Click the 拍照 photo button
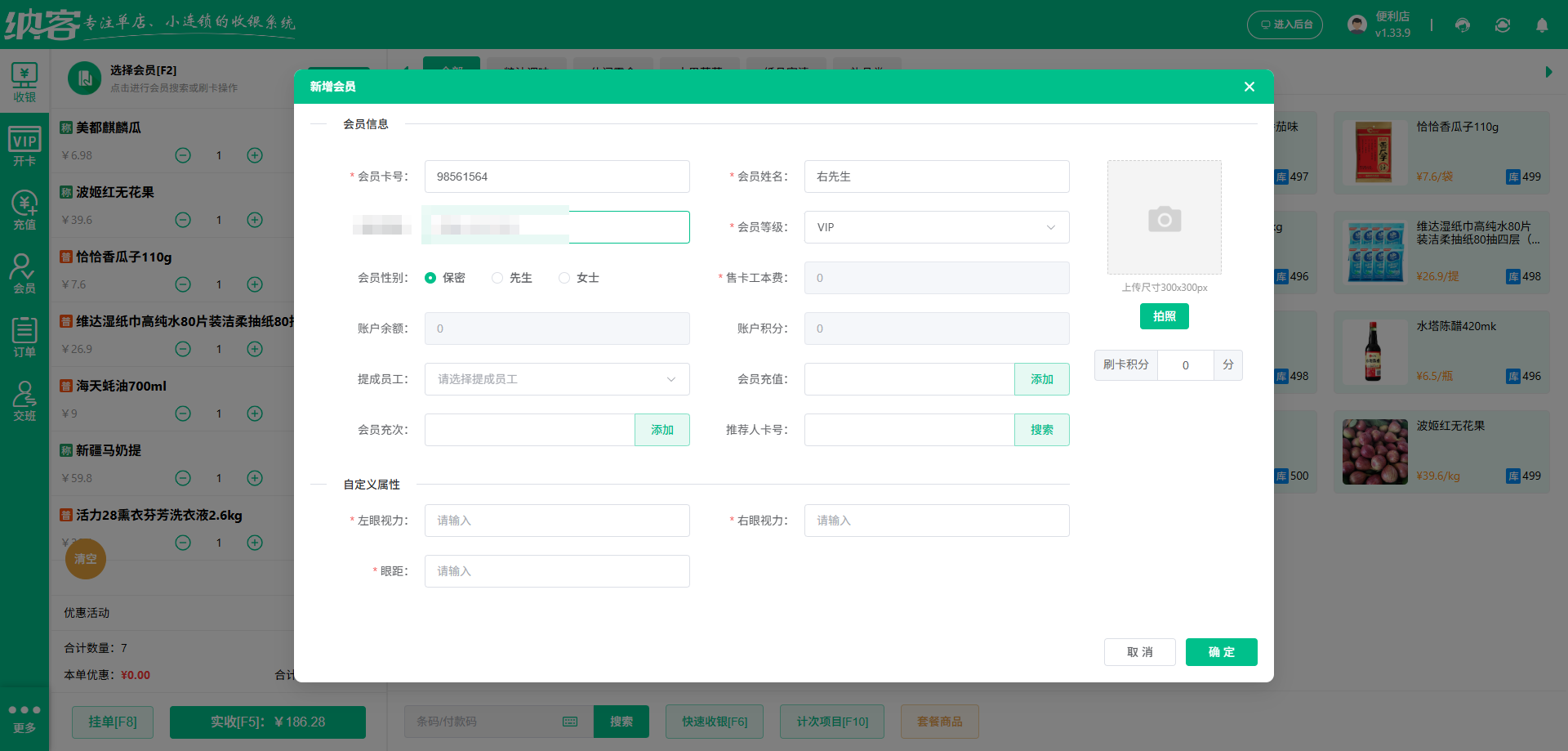Screen dimensions: 1568x751 point(1164,316)
